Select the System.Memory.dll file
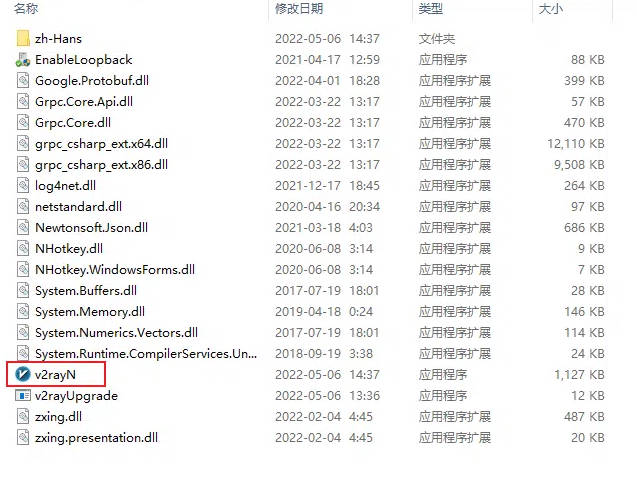The height and width of the screenshot is (485, 637). (x=90, y=312)
